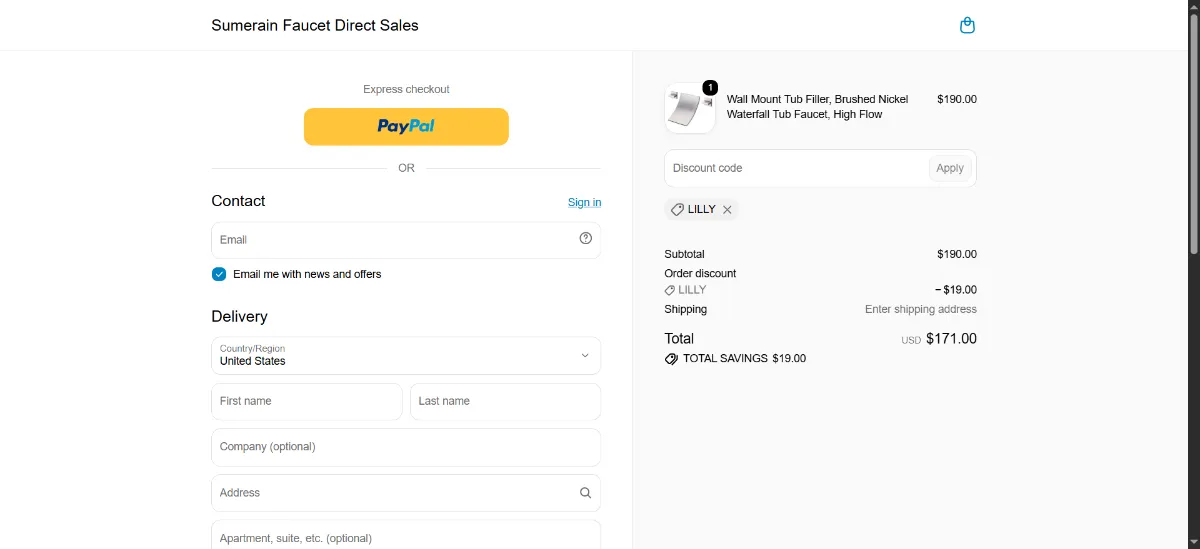Click the Delivery section heading
Image resolution: width=1200 pixels, height=549 pixels.
pyautogui.click(x=239, y=316)
